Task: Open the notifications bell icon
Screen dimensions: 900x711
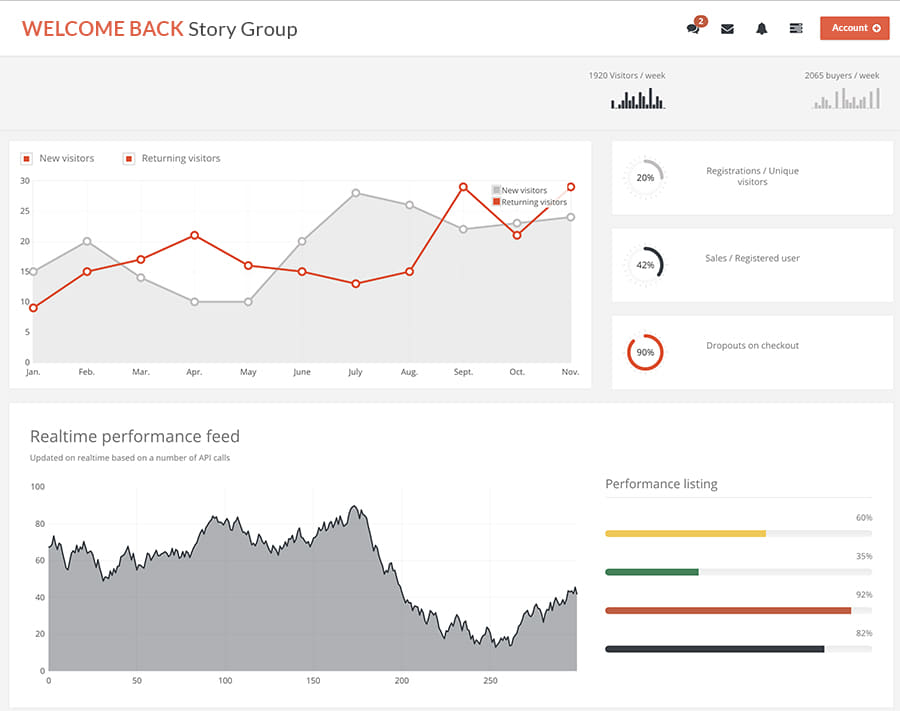Action: [761, 28]
